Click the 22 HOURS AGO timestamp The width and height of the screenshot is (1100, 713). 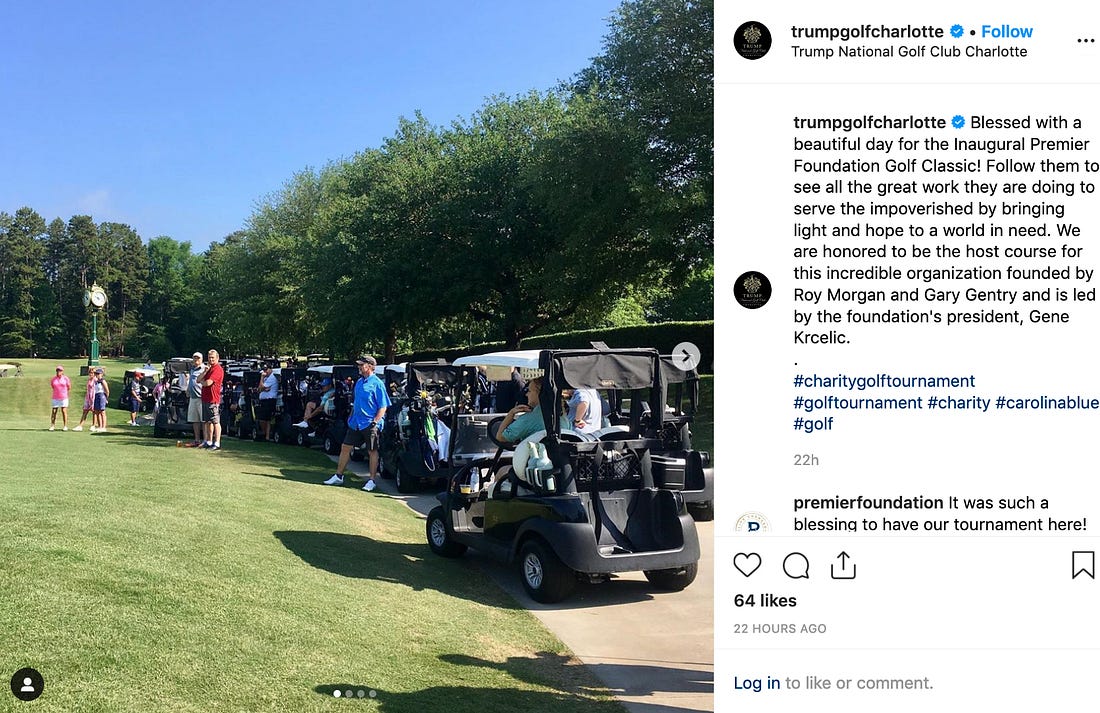coord(779,629)
